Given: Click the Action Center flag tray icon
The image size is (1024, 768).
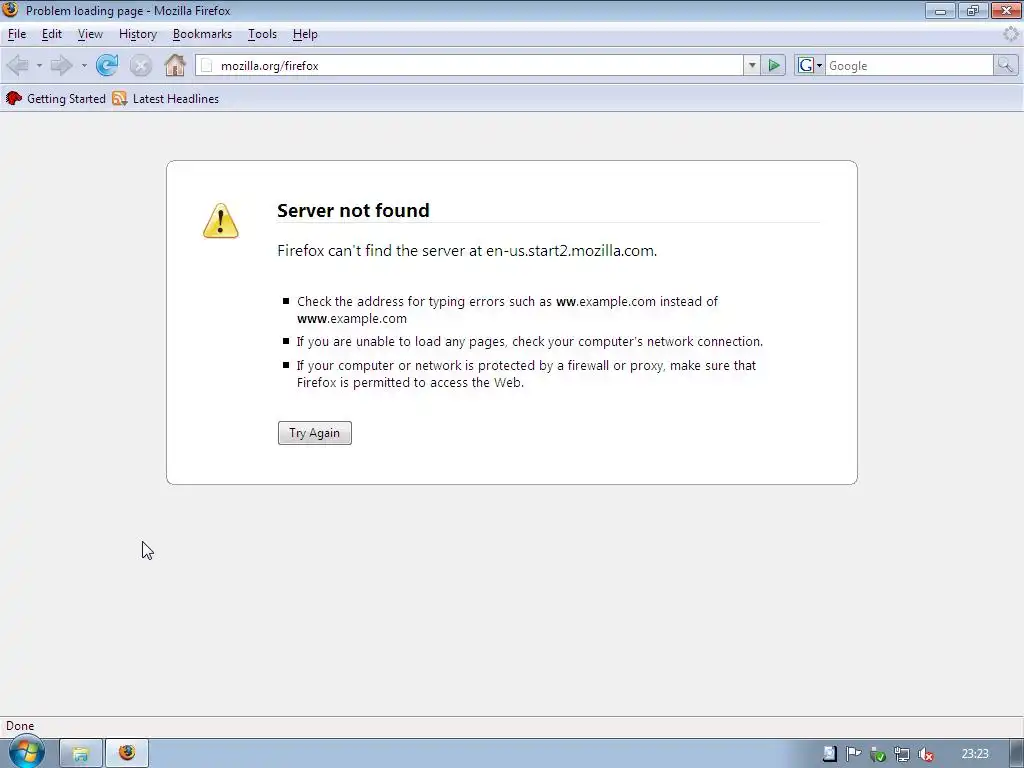Looking at the screenshot, I should 854,754.
